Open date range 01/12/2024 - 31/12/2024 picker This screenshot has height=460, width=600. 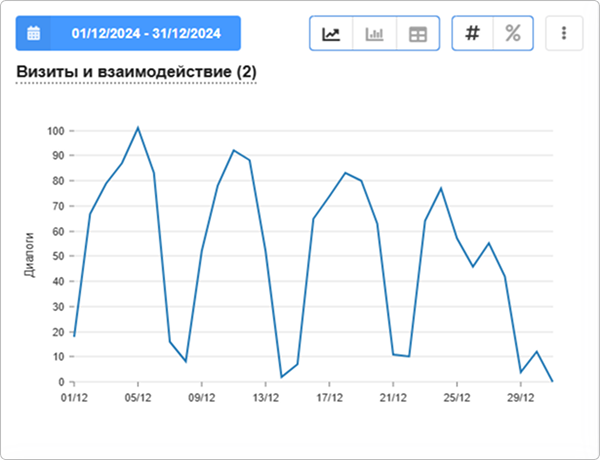pos(146,33)
